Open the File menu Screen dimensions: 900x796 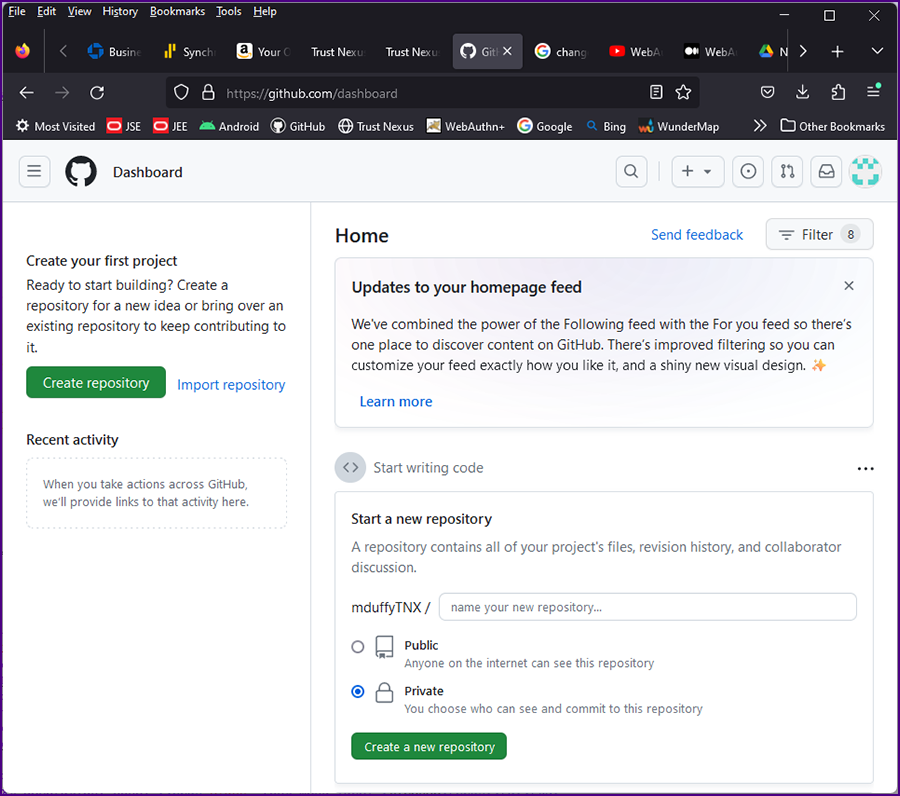(17, 11)
